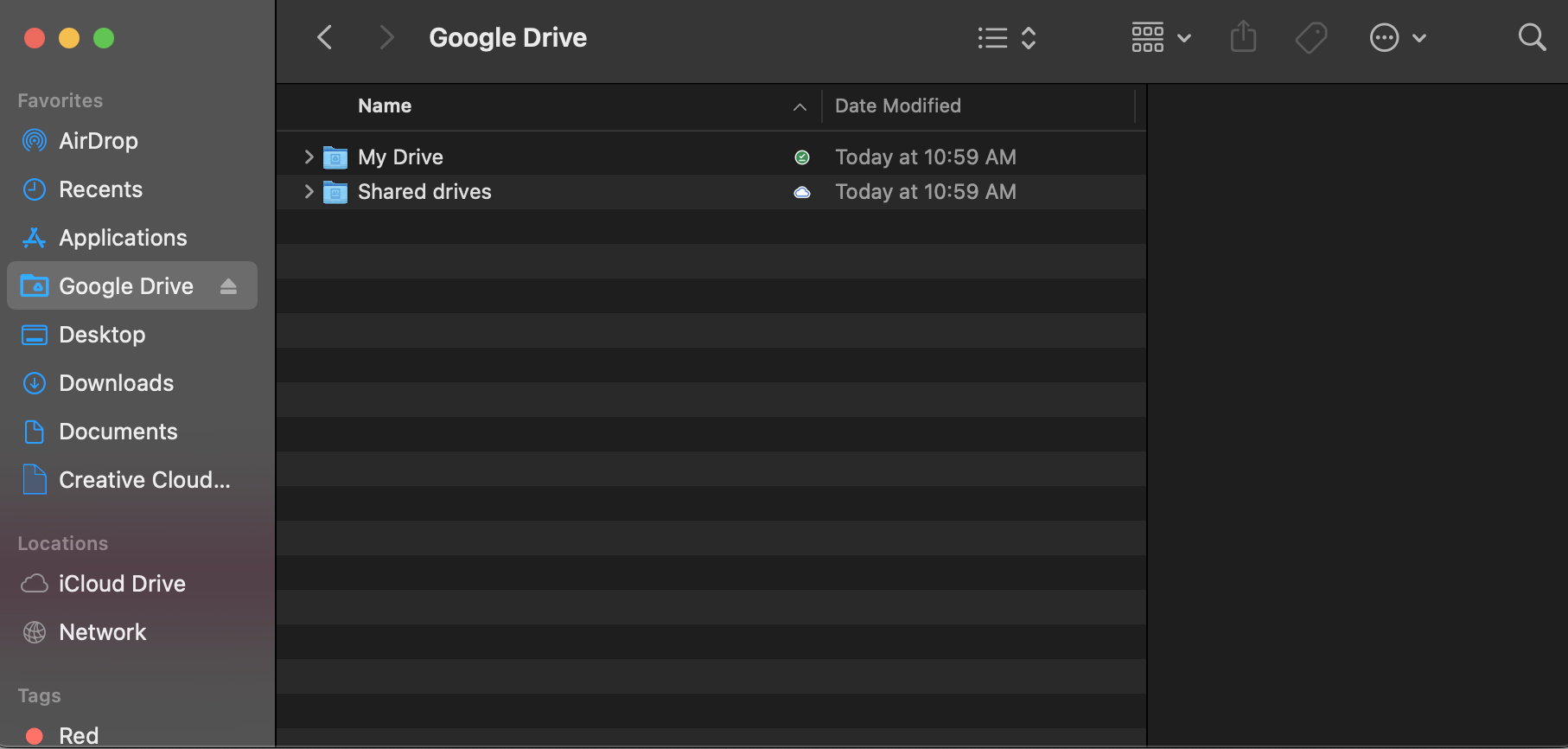Open Documents in the sidebar
1568x749 pixels.
tap(132, 432)
